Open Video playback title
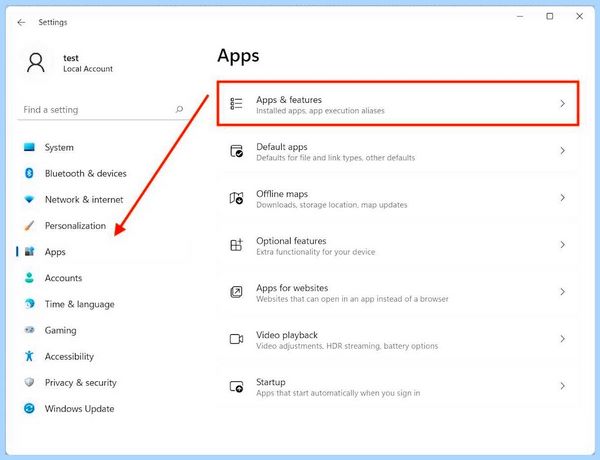Viewport: 600px width, 460px height. (287, 335)
